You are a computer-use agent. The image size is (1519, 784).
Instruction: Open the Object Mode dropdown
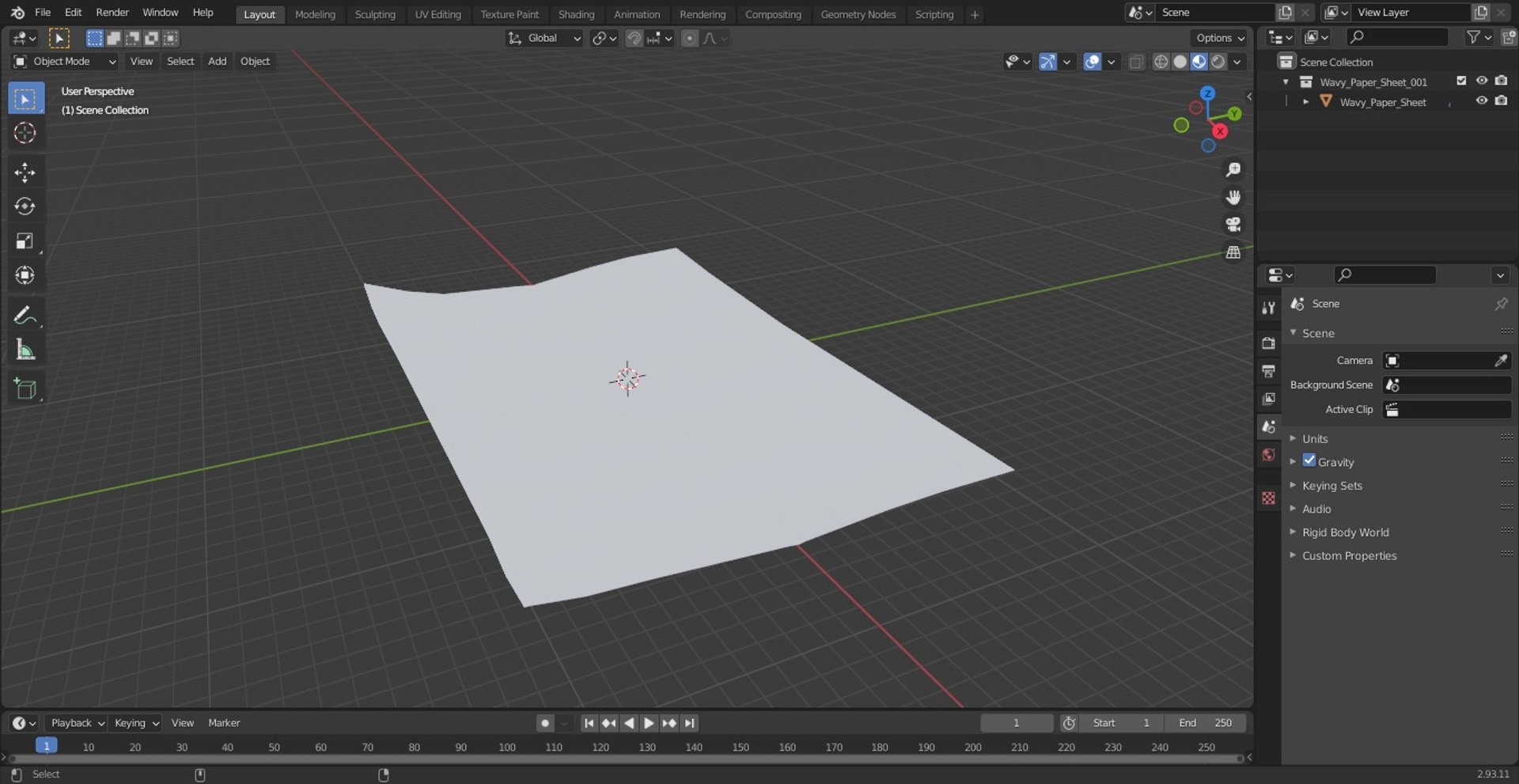pyautogui.click(x=65, y=62)
